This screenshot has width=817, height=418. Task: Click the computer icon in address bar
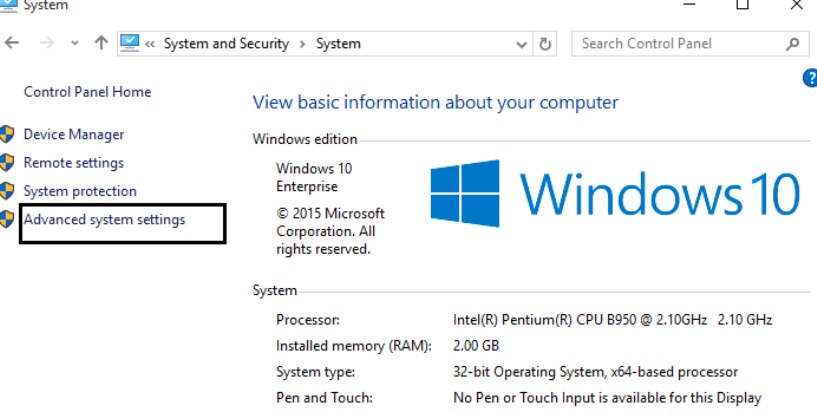(129, 43)
